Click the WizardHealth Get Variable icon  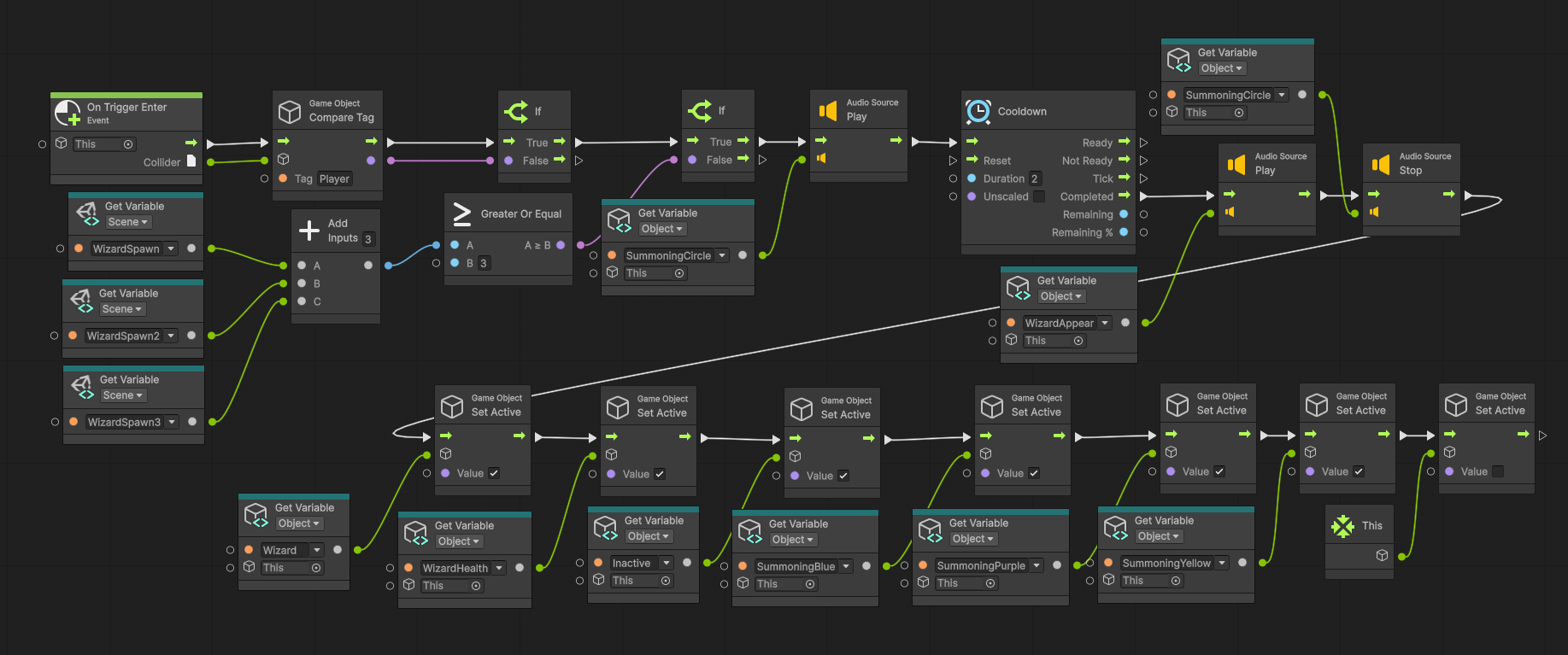click(x=416, y=534)
